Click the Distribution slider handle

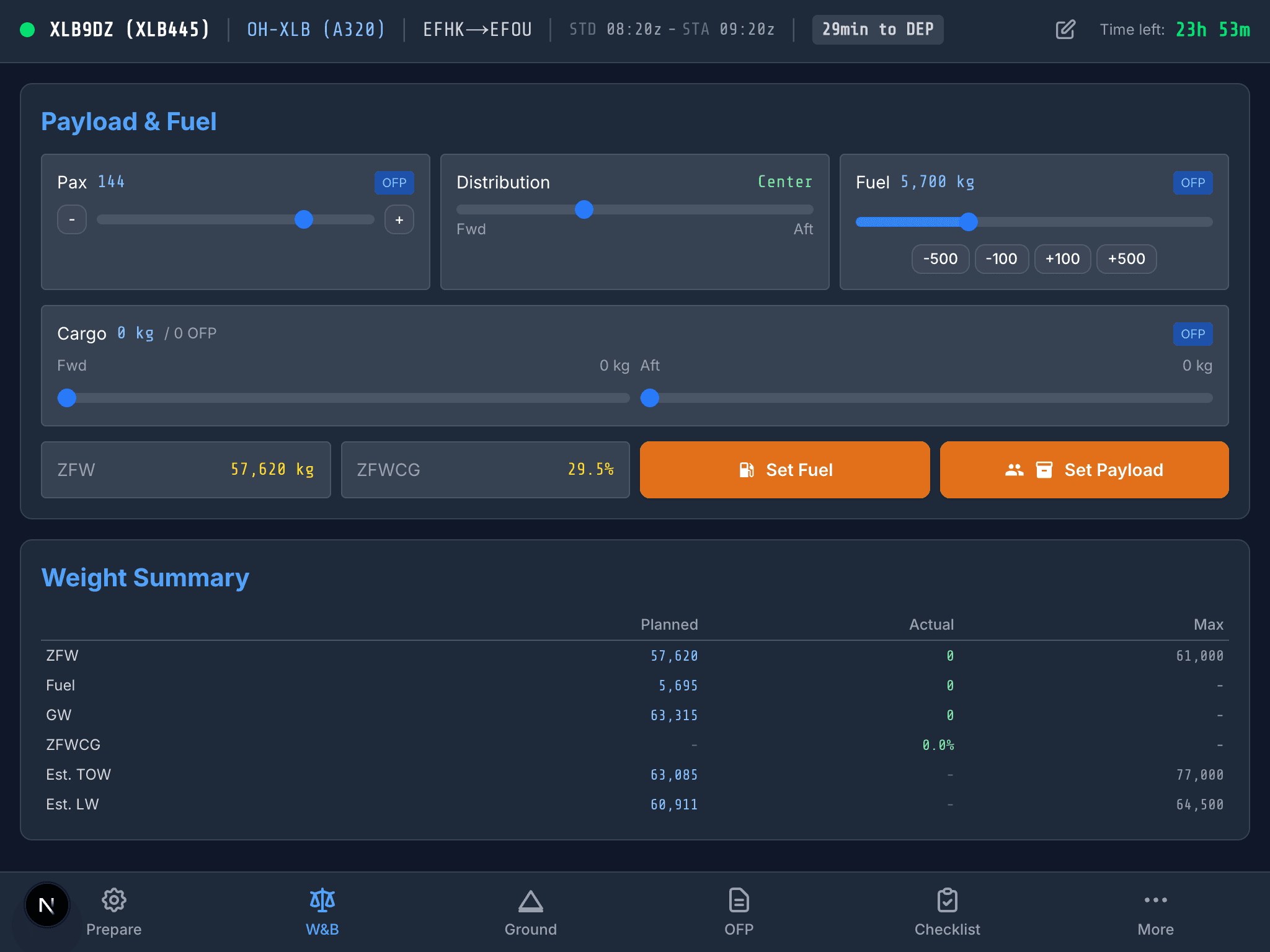[584, 210]
